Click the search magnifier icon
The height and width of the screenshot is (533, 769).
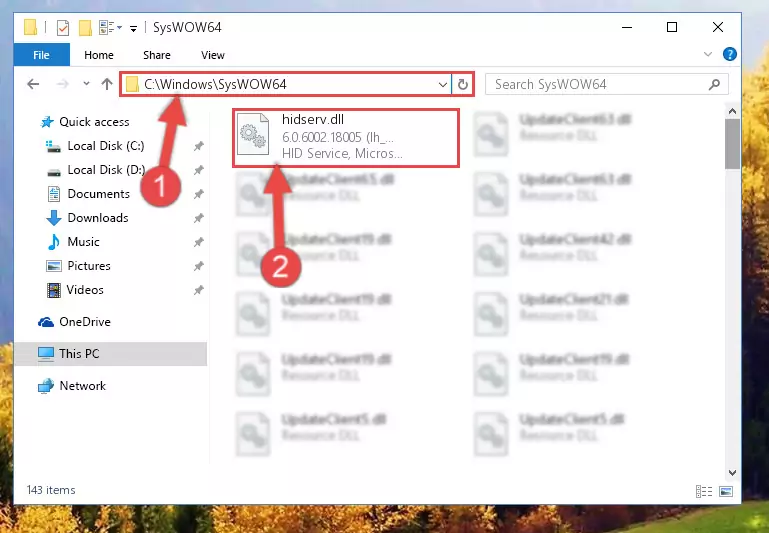click(x=714, y=84)
